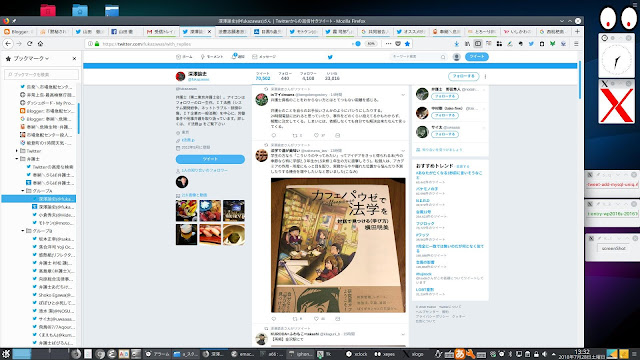Open Twitter Messages navigation item
The image size is (640, 360).
coord(264,57)
